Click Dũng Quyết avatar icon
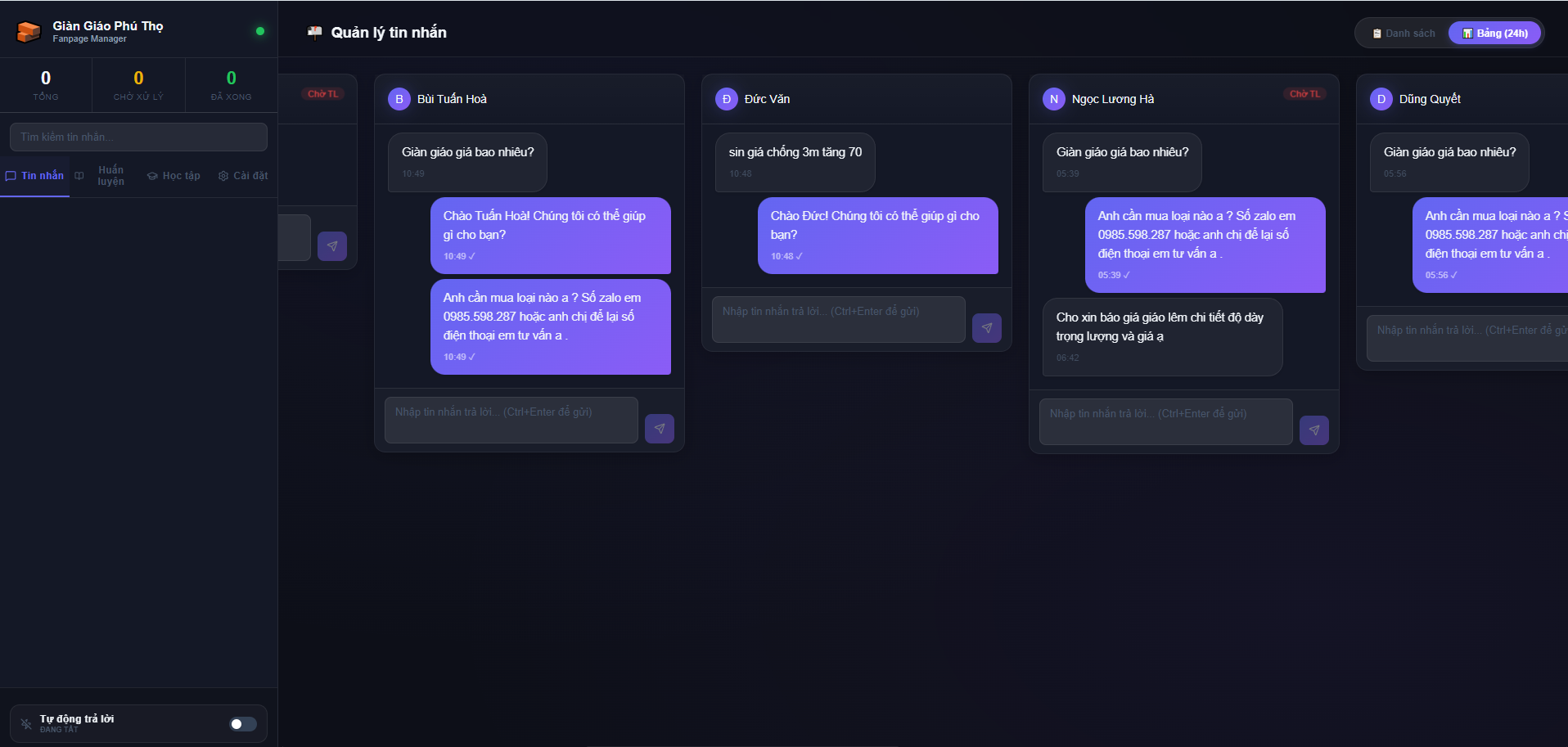Image resolution: width=1568 pixels, height=747 pixels. (1381, 99)
